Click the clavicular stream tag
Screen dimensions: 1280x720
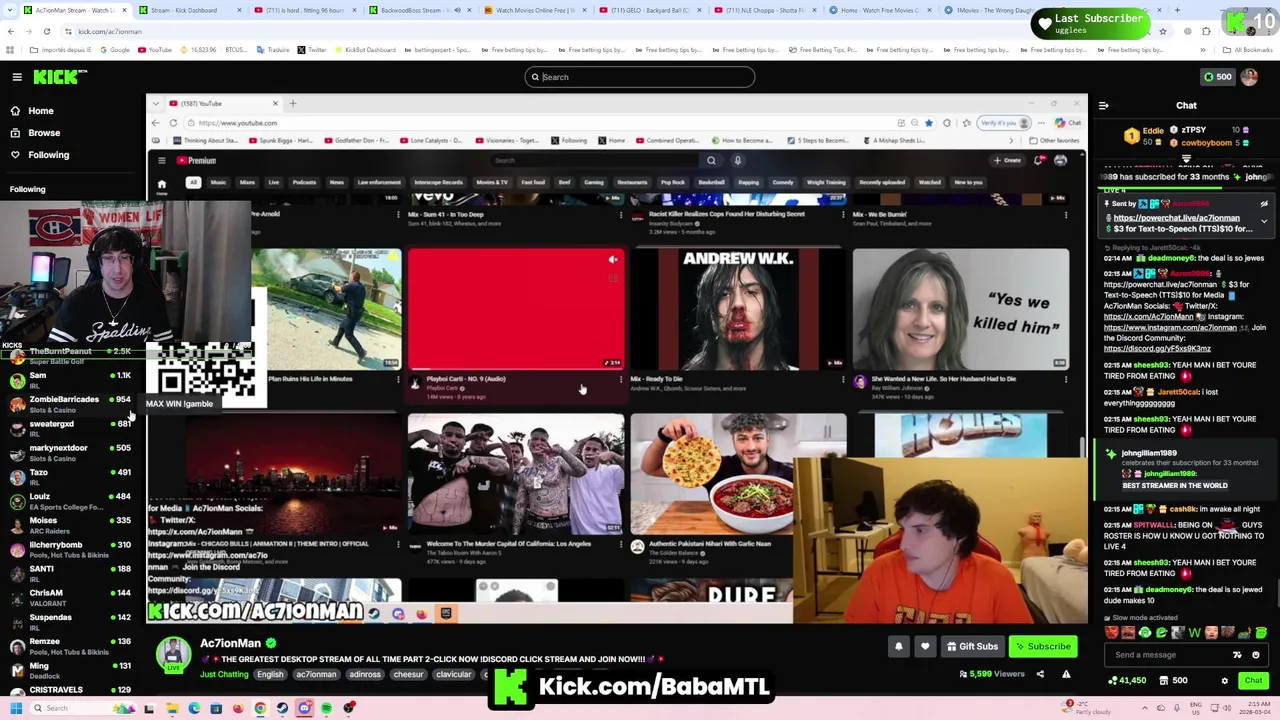click(x=453, y=675)
